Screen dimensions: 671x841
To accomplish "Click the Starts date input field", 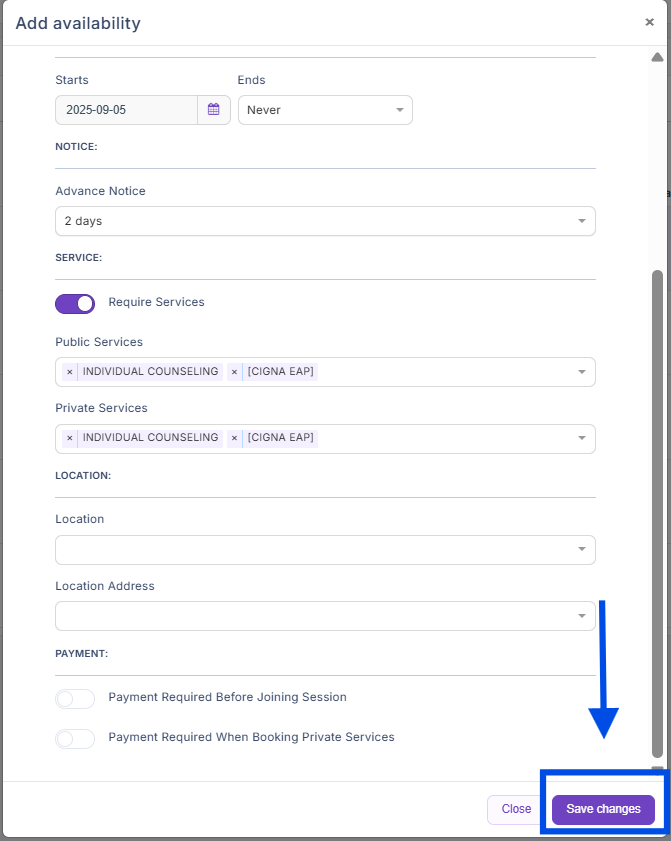I will click(x=126, y=110).
